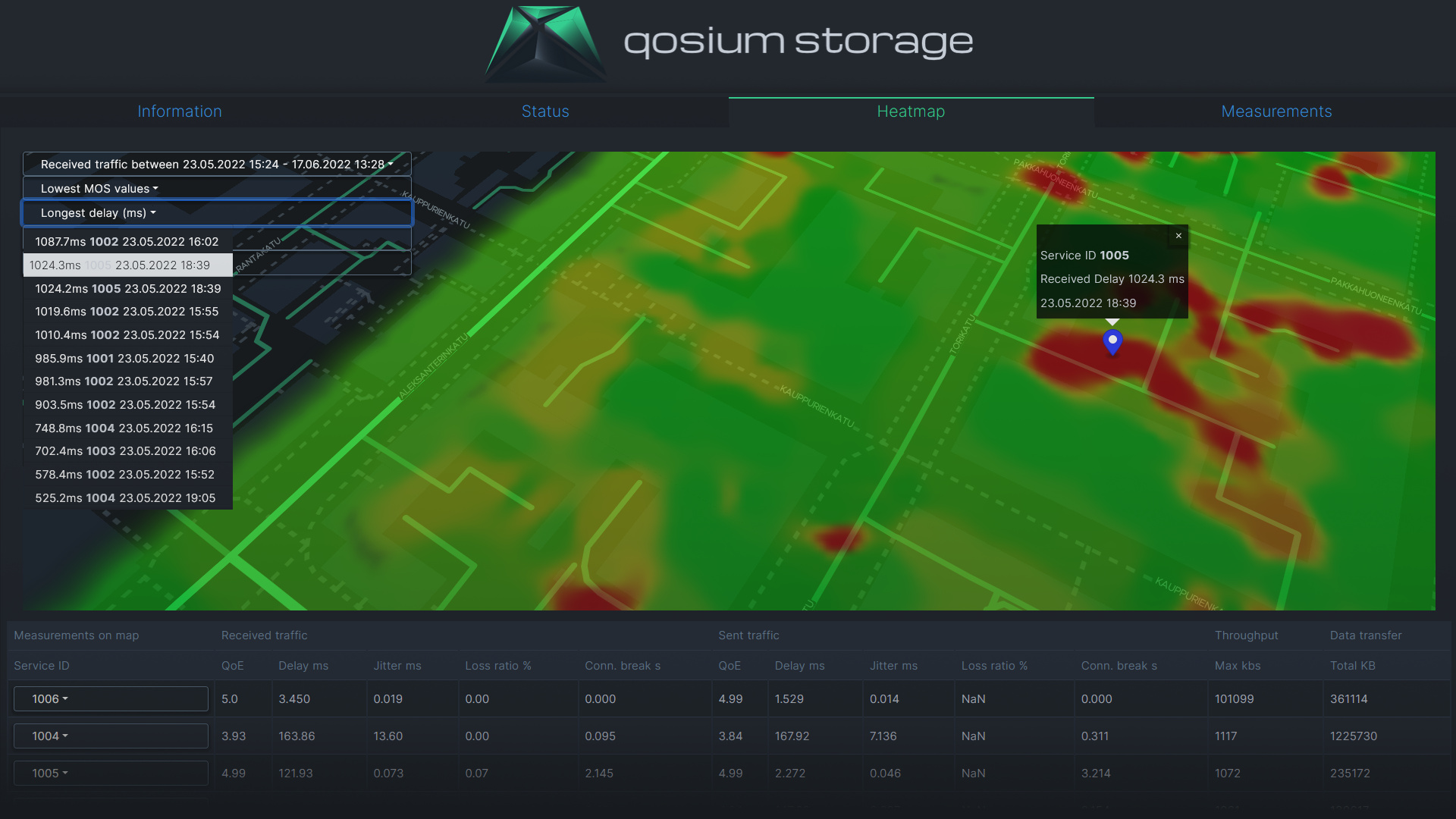This screenshot has height=819, width=1456.
Task: Click the blue map pin marker
Action: (x=1112, y=342)
